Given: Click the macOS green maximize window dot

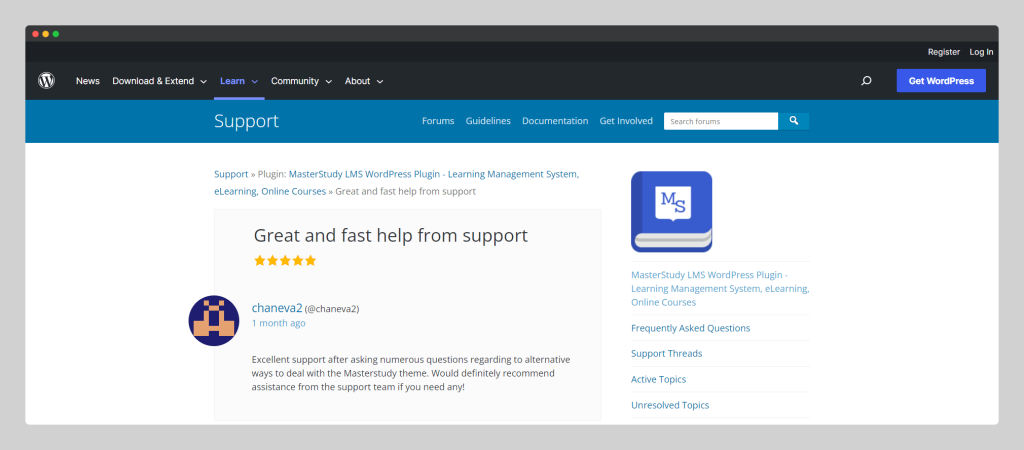Looking at the screenshot, I should click(x=56, y=34).
